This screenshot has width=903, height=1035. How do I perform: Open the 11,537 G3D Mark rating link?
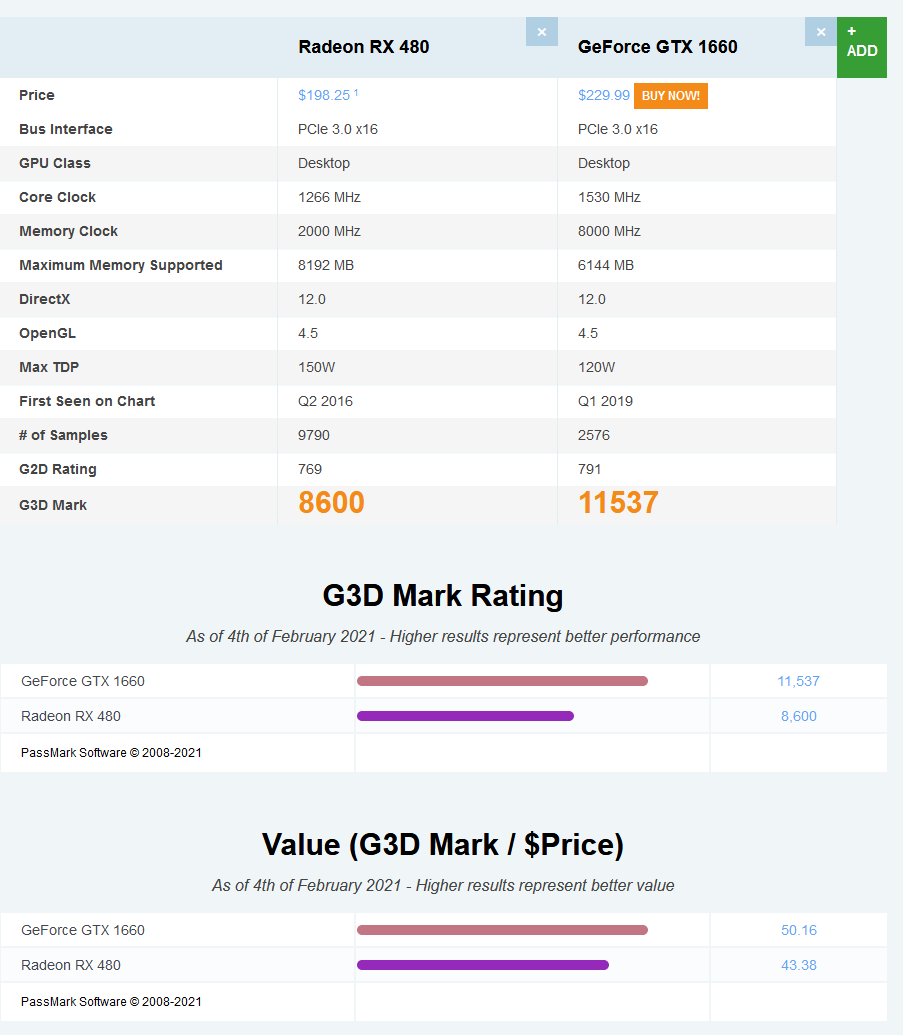click(x=798, y=681)
